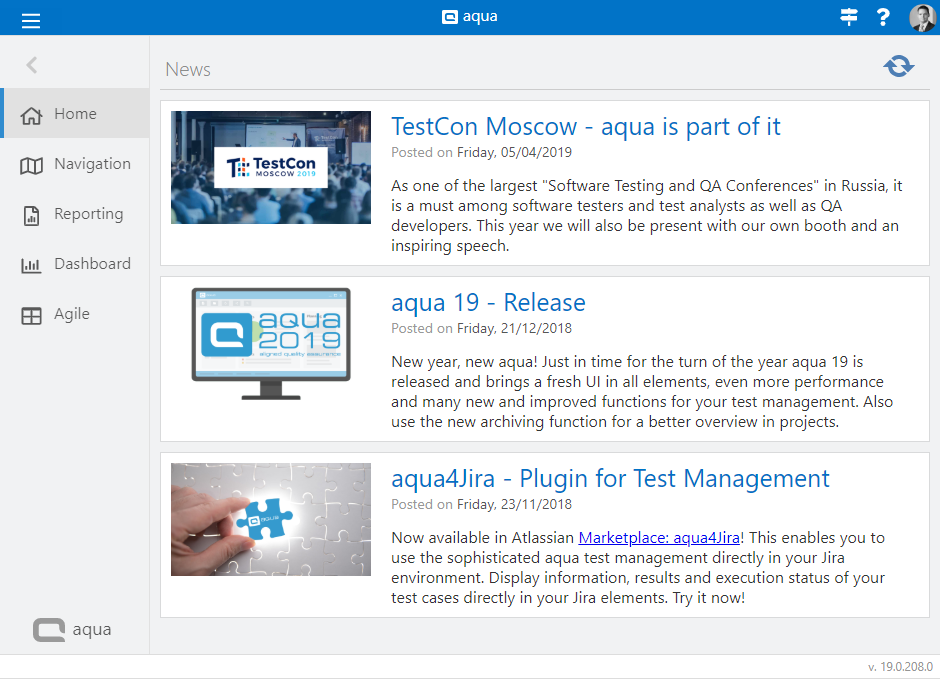The image size is (940, 679).
Task: Open the user profile avatar
Action: [x=921, y=17]
